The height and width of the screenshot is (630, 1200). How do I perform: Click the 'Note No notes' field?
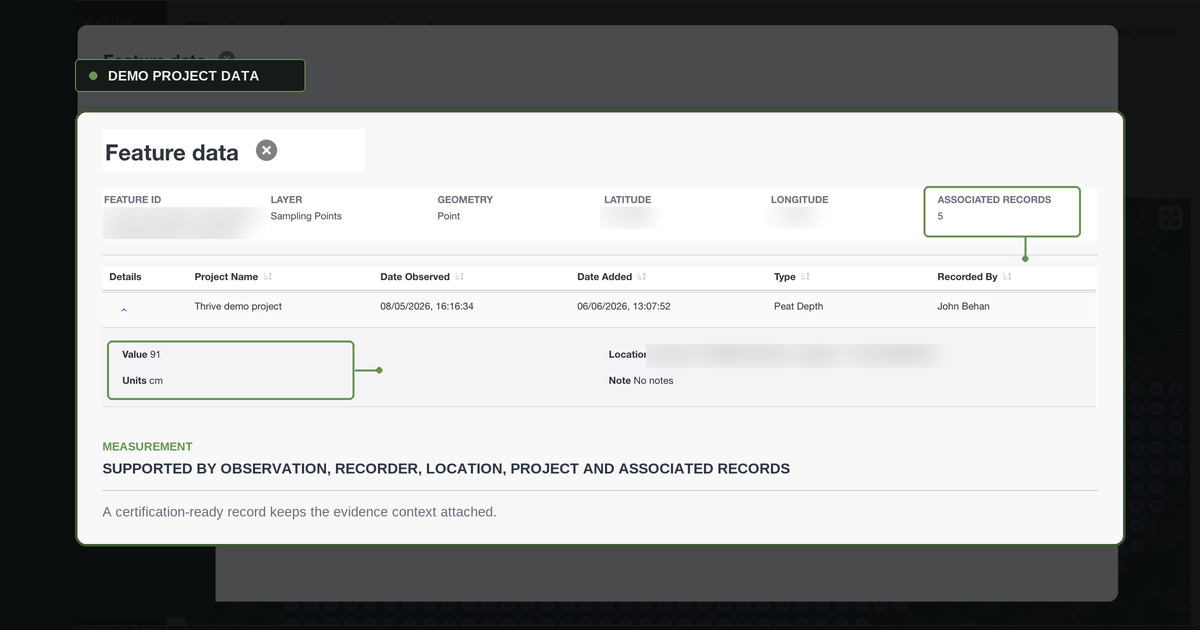[641, 381]
